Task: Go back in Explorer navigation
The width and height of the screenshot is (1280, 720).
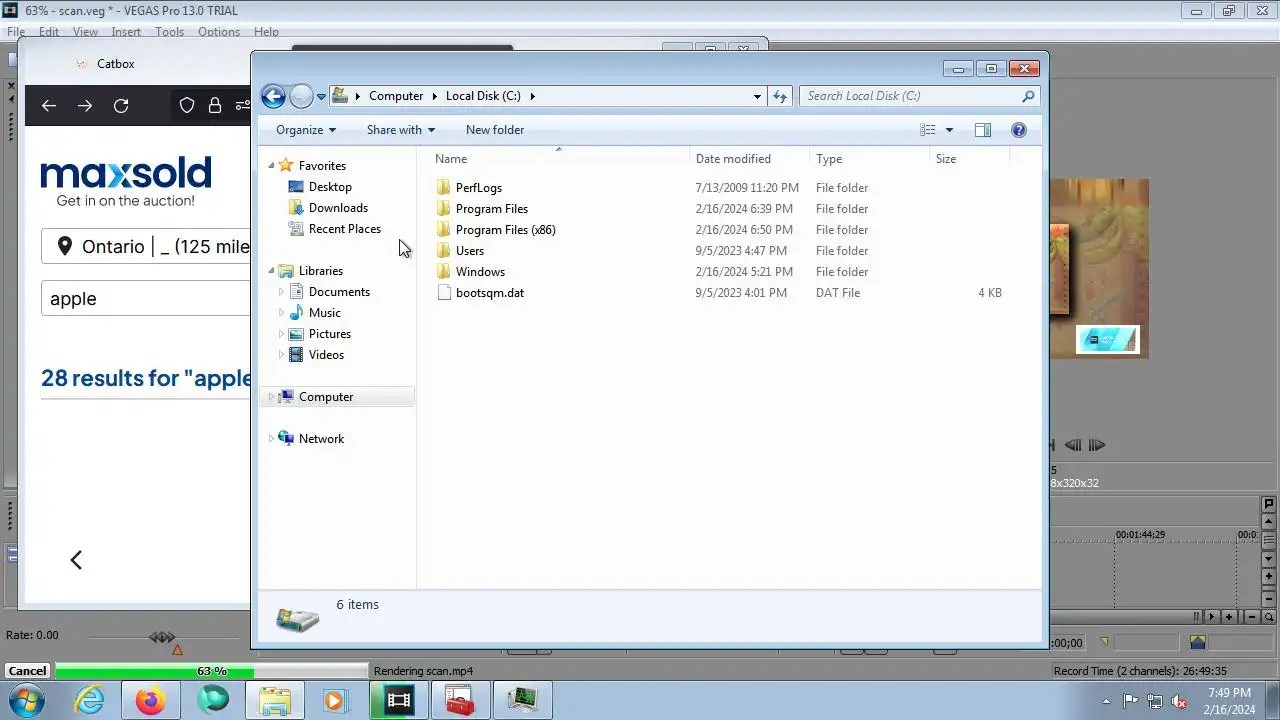Action: 273,96
